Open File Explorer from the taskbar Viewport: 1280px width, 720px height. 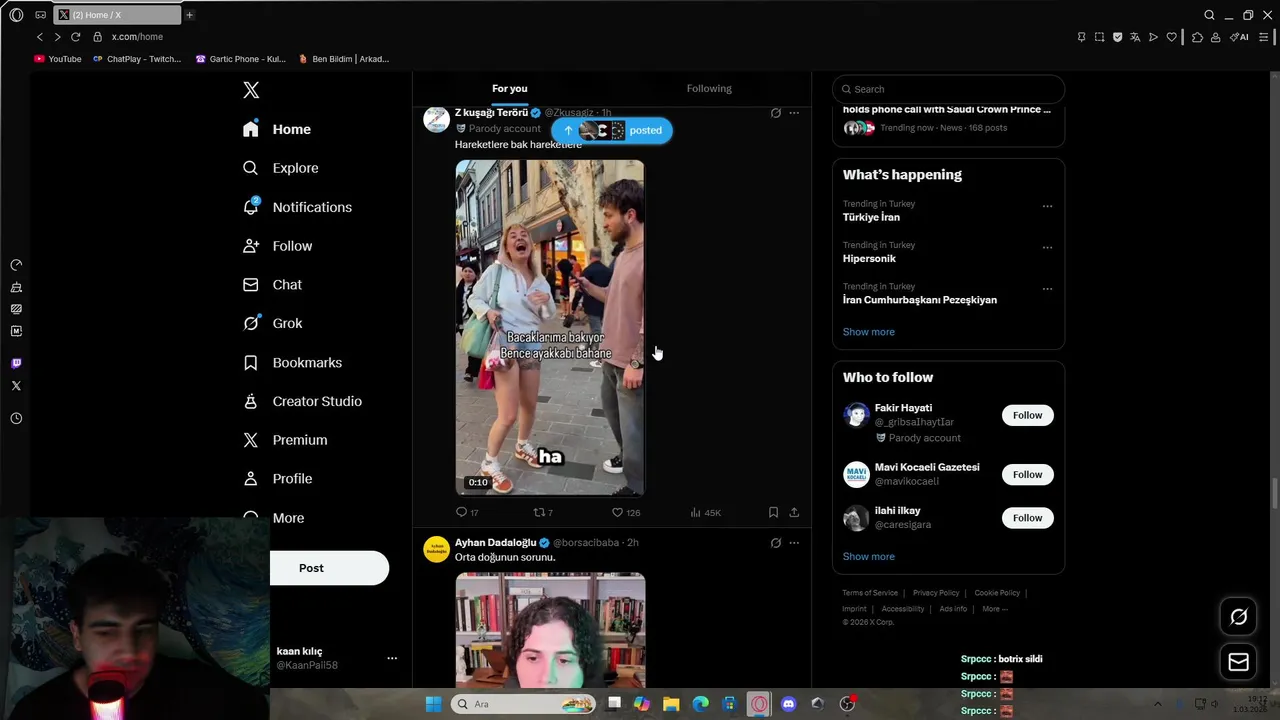pos(671,704)
